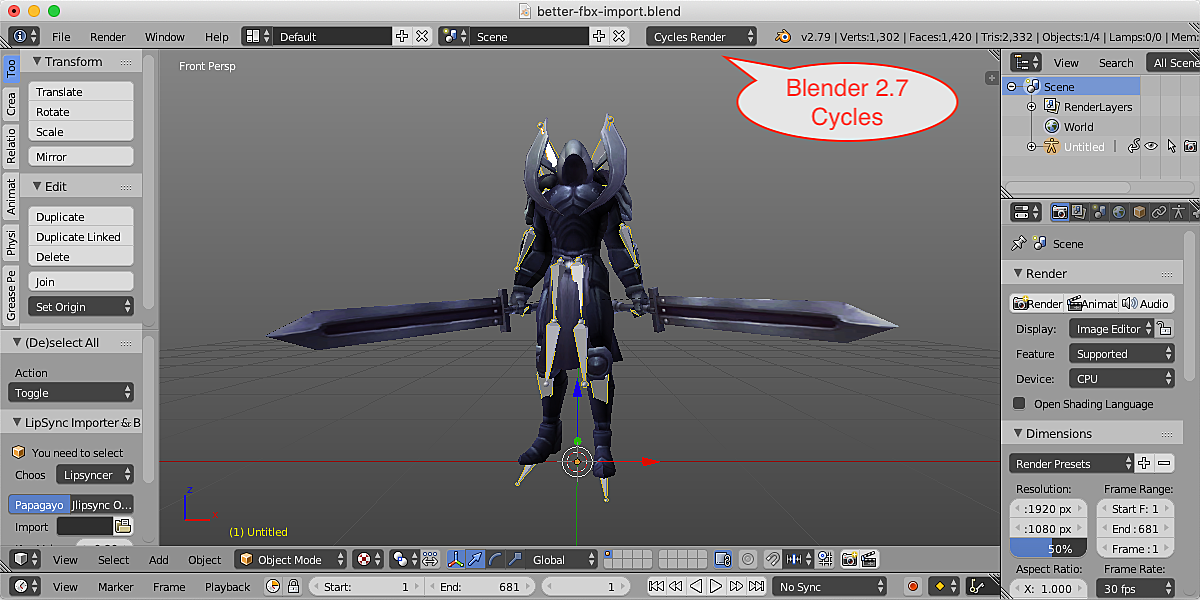Open the File menu

61,37
